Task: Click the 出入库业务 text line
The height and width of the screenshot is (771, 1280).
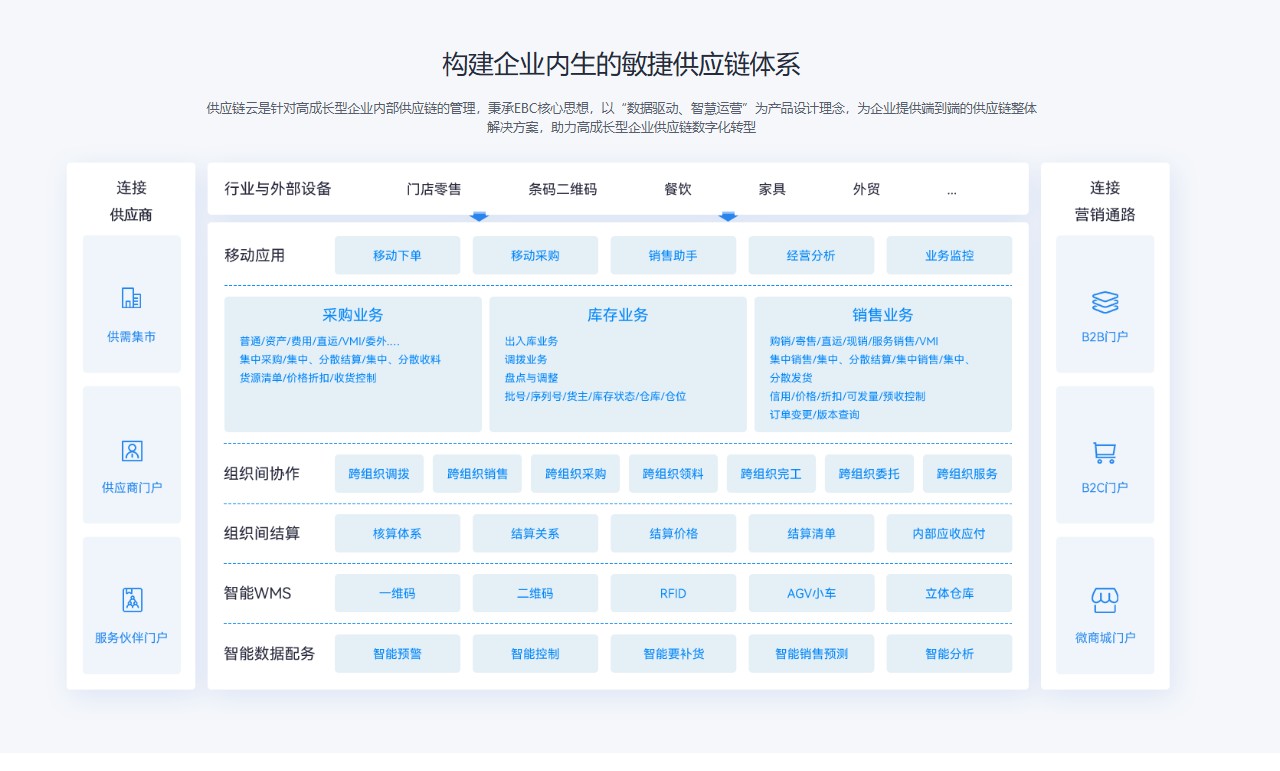Action: tap(531, 342)
